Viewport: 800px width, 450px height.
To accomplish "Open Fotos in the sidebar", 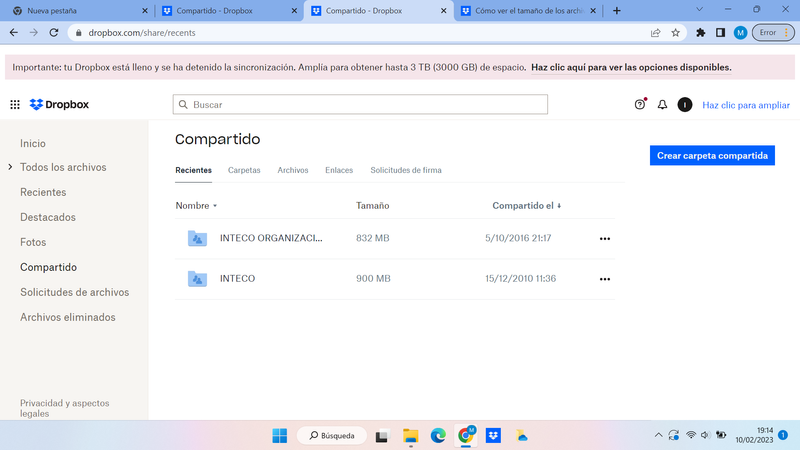I will pos(33,242).
